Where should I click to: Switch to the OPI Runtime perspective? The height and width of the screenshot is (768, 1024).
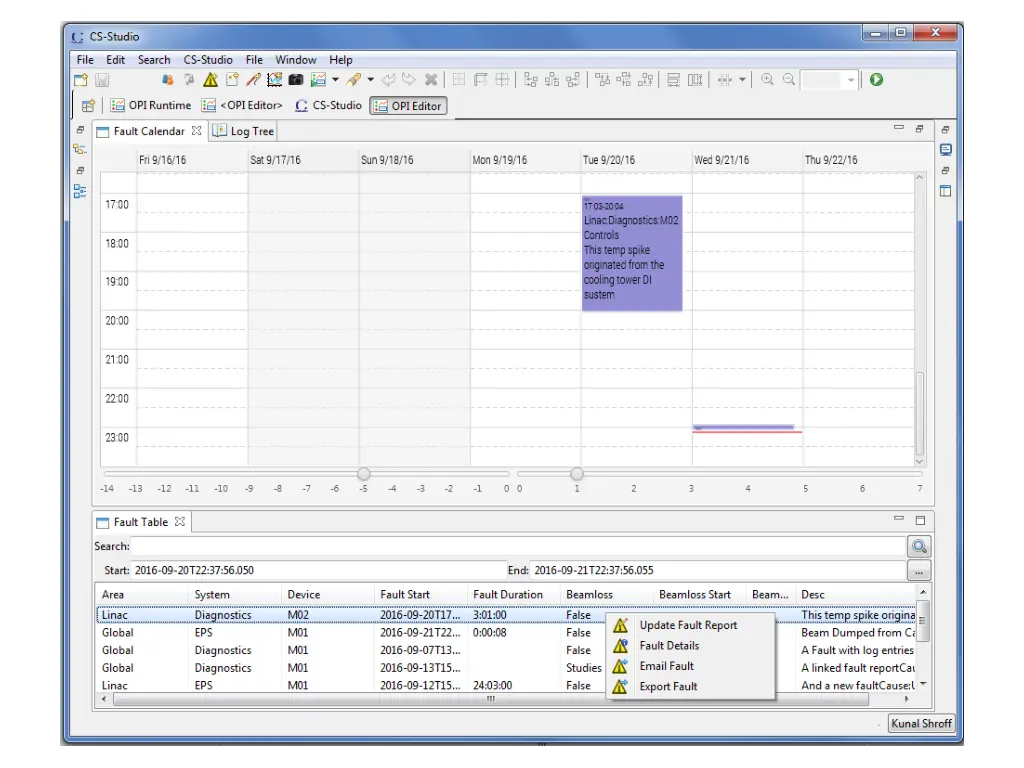(151, 105)
